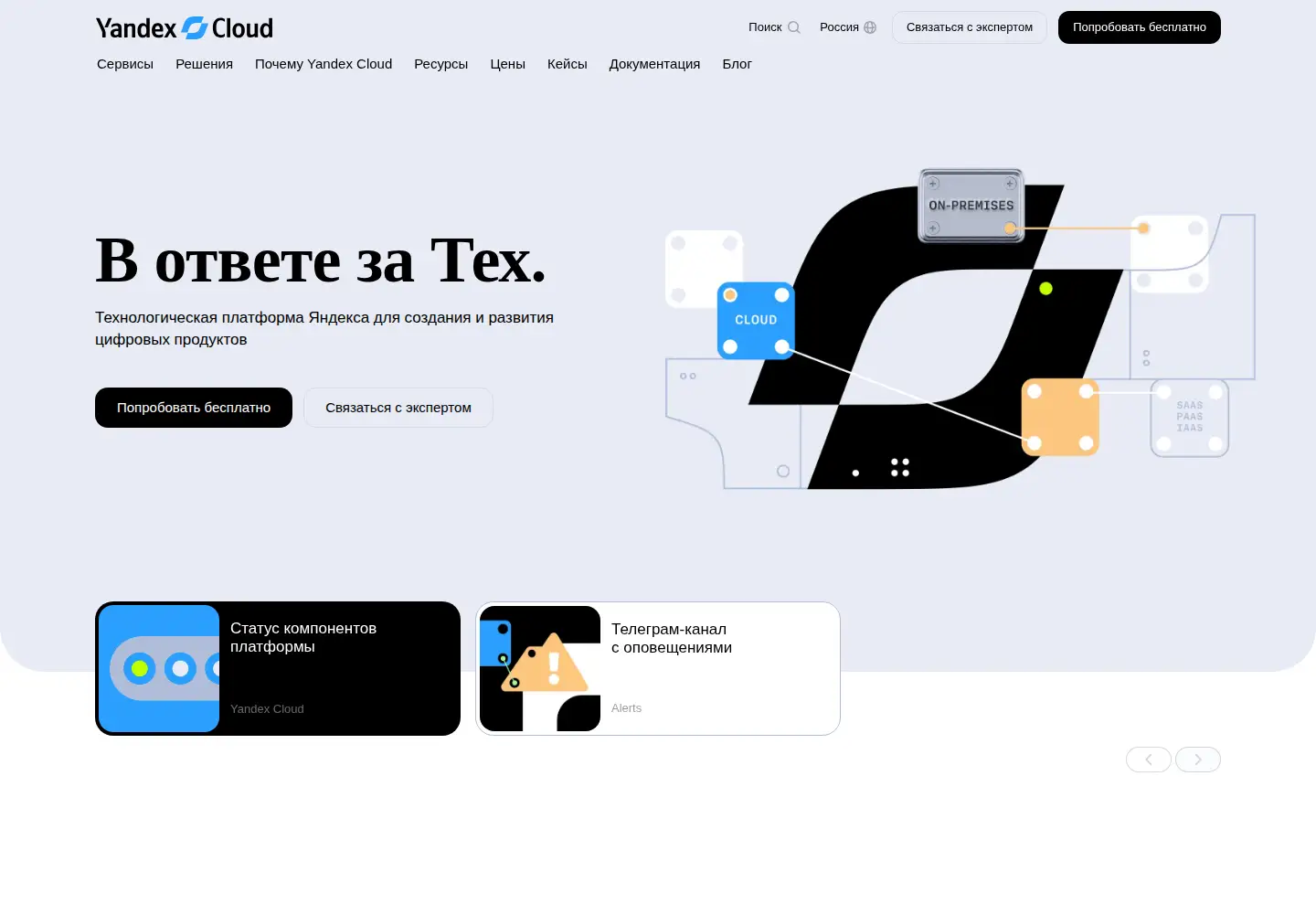Screen dimensions: 1316x914
Task: Open the Почему Yandex Cloud menu
Action: click(324, 64)
